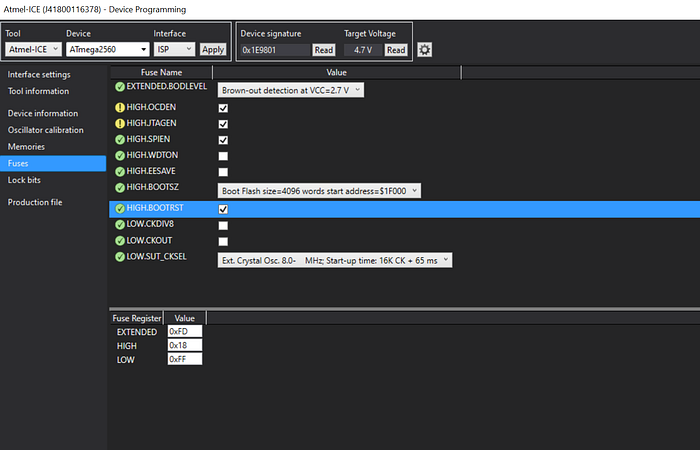Open Ext. Crystal Osc. clock source dropdown
Viewport: 700px width, 450px height.
[x=335, y=260]
